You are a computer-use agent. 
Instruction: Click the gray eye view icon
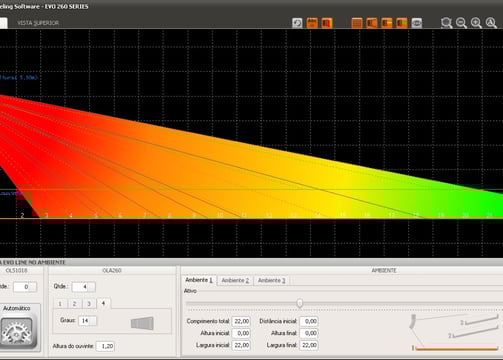[x=417, y=23]
